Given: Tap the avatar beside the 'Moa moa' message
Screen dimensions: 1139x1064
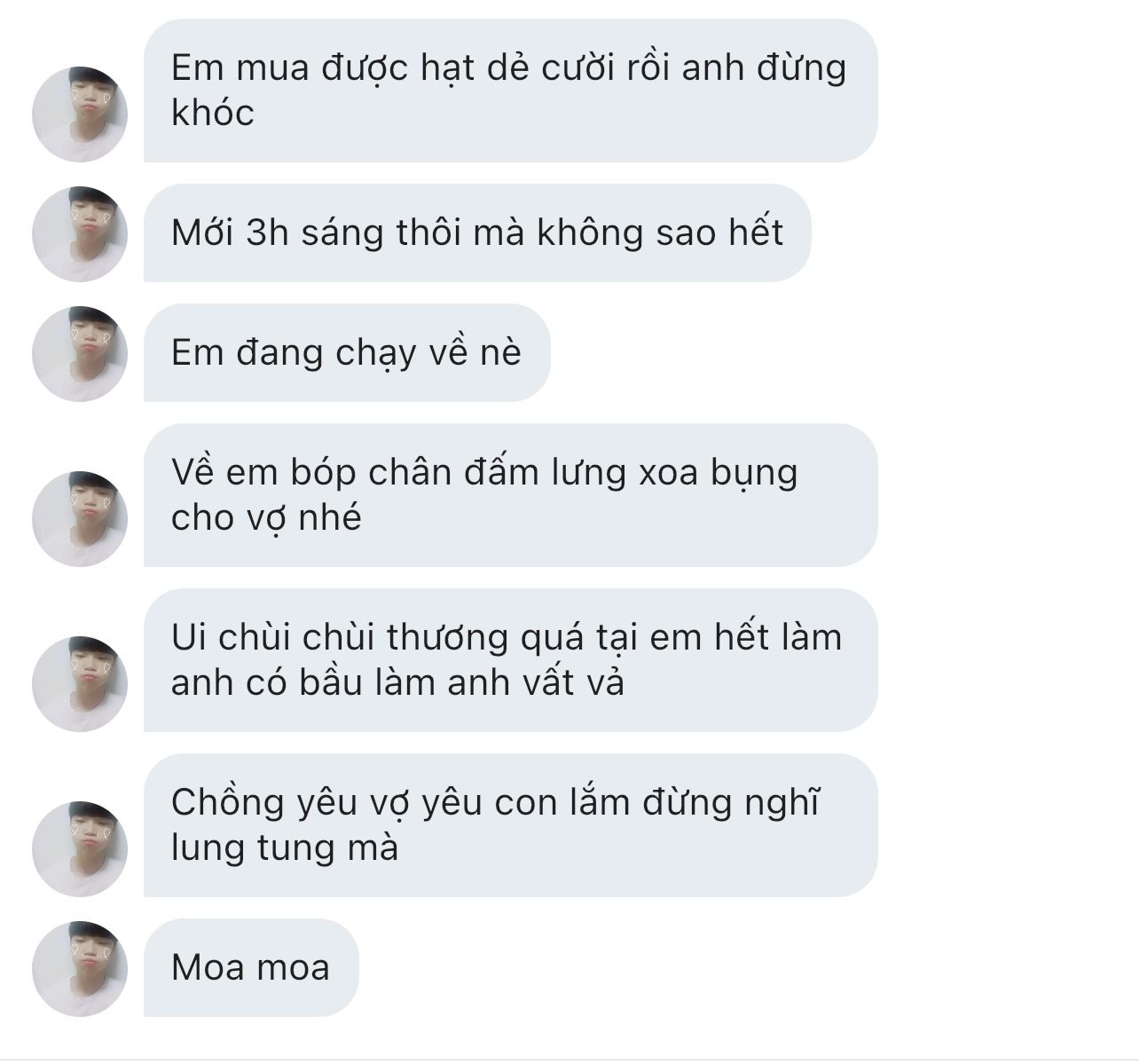Looking at the screenshot, I should coord(80,968).
